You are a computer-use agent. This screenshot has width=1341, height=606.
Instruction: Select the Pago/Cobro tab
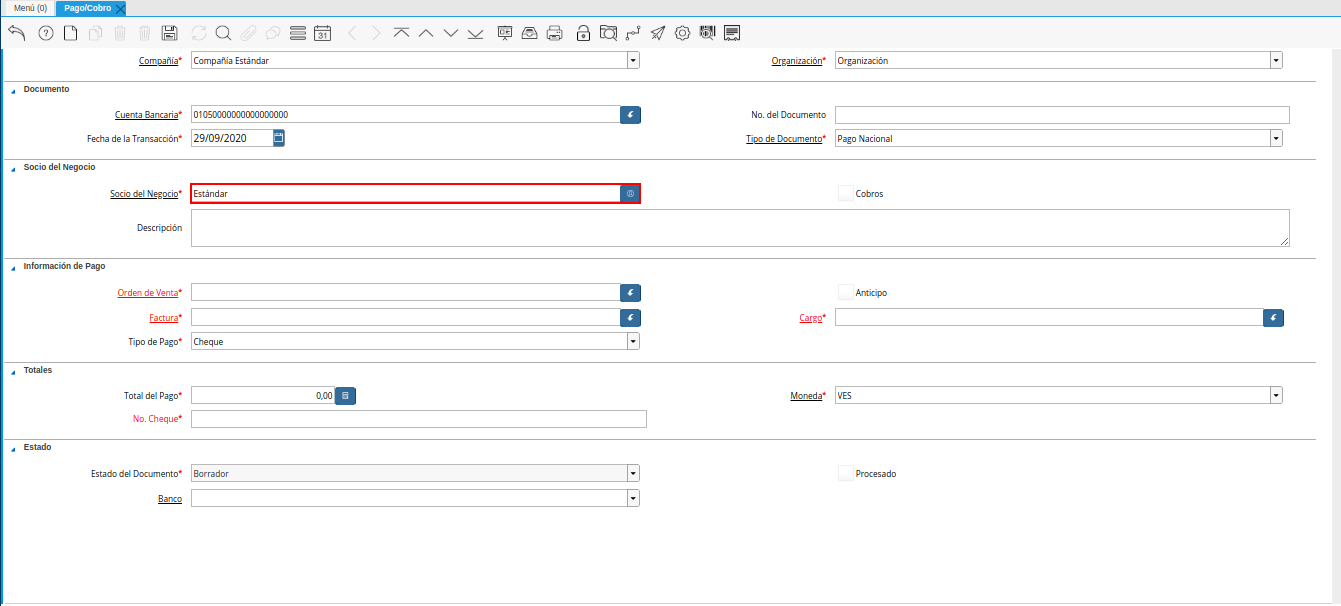tap(88, 8)
